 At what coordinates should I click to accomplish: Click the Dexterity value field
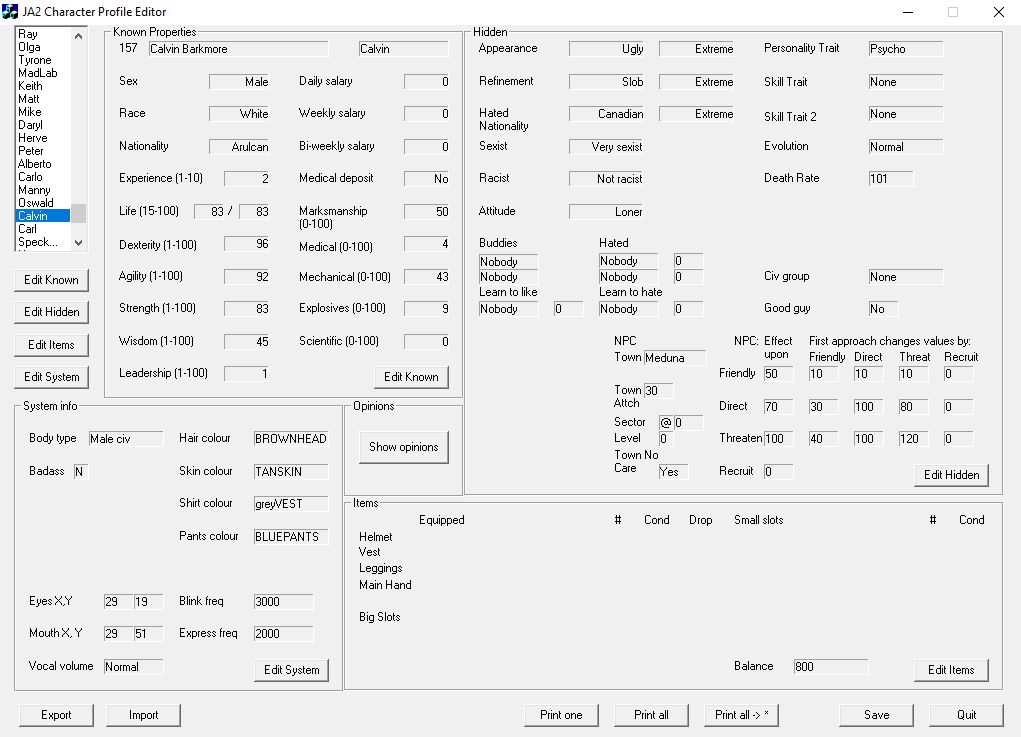(x=247, y=244)
